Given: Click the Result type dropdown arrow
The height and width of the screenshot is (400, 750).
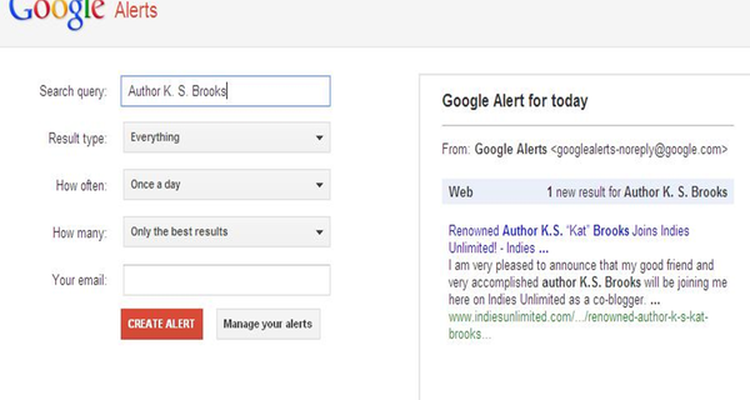Looking at the screenshot, I should click(319, 138).
